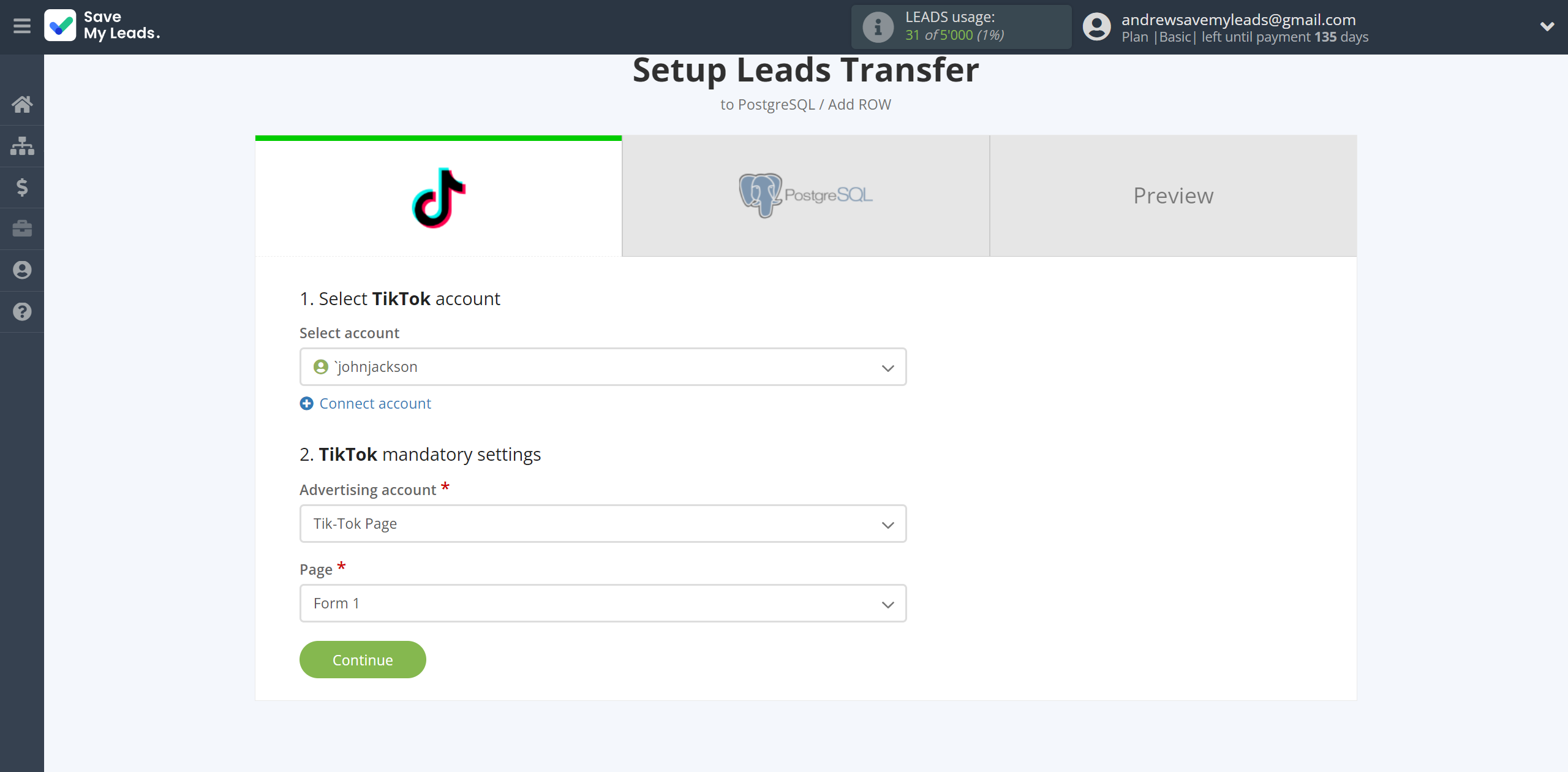
Task: Click the sitemap/connections sidebar icon
Action: 22,145
